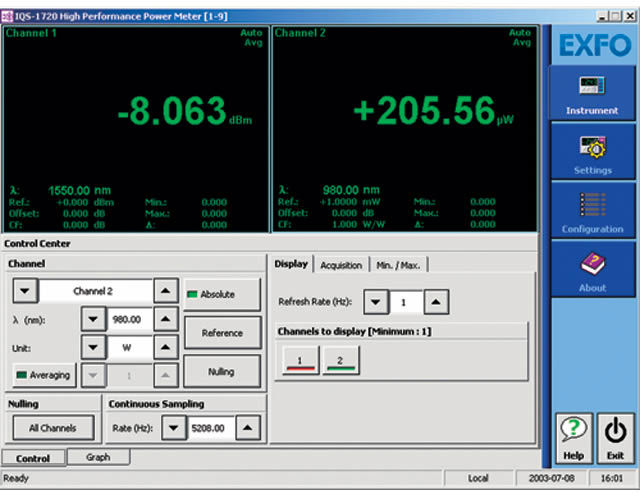Toggle display of channel 1
640x496 pixels.
coord(300,360)
